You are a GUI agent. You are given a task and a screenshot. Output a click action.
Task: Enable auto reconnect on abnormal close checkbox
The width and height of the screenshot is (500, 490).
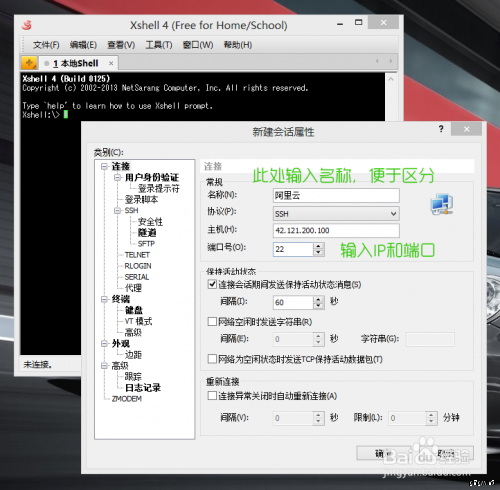click(x=212, y=396)
